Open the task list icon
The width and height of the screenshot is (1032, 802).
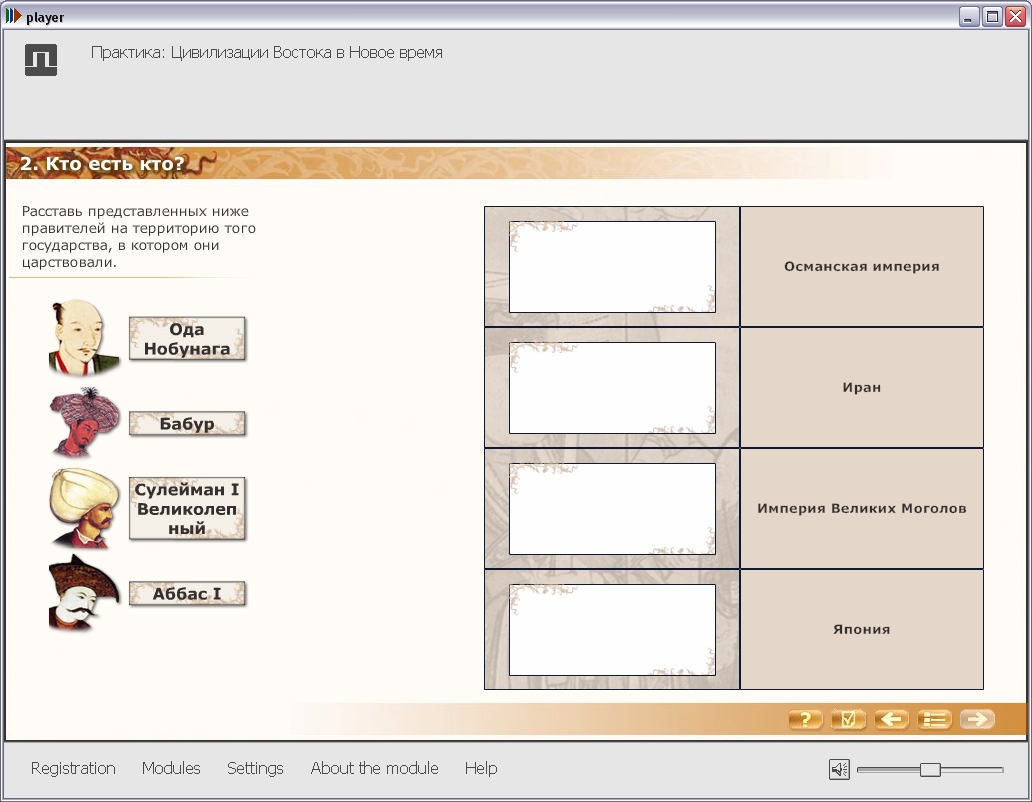[934, 719]
